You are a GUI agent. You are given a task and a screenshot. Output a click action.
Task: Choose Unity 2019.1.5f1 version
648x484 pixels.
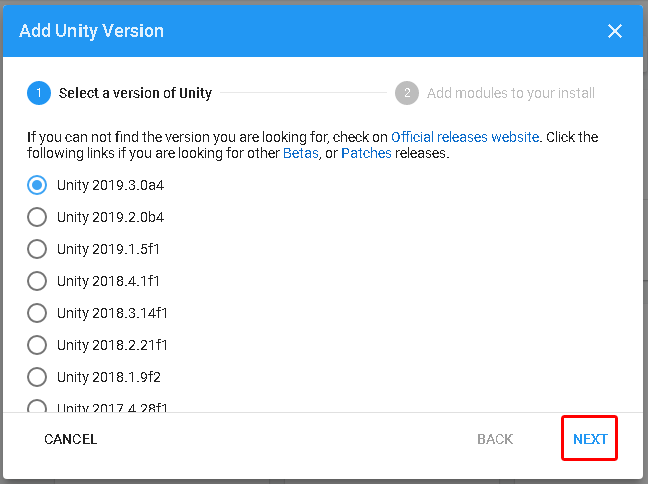click(37, 249)
